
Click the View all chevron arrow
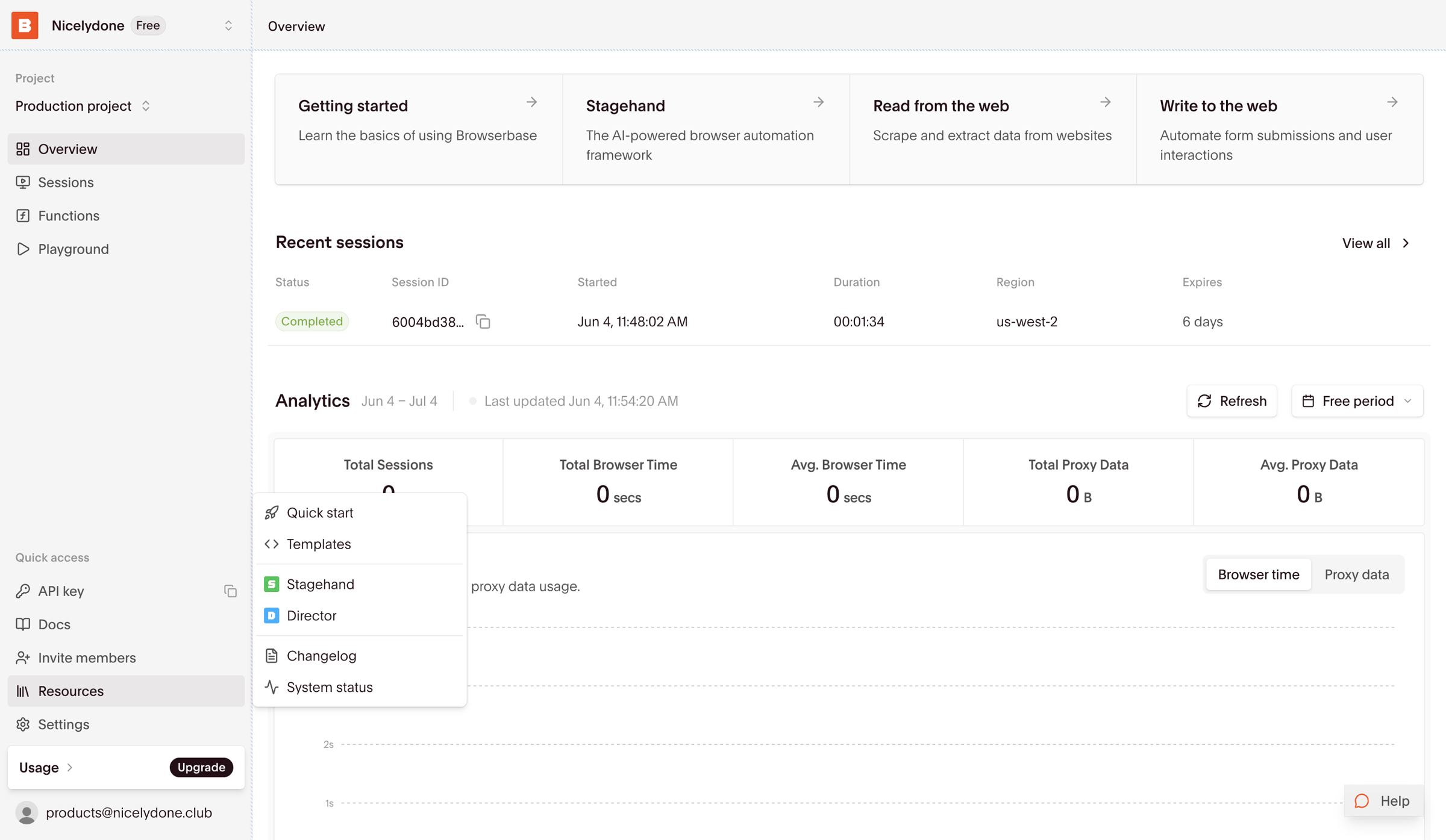[1406, 243]
